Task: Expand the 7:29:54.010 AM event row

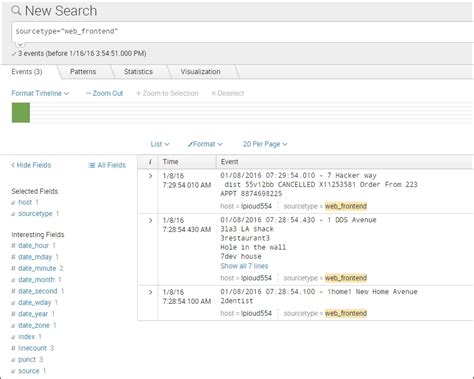Action: [150, 176]
